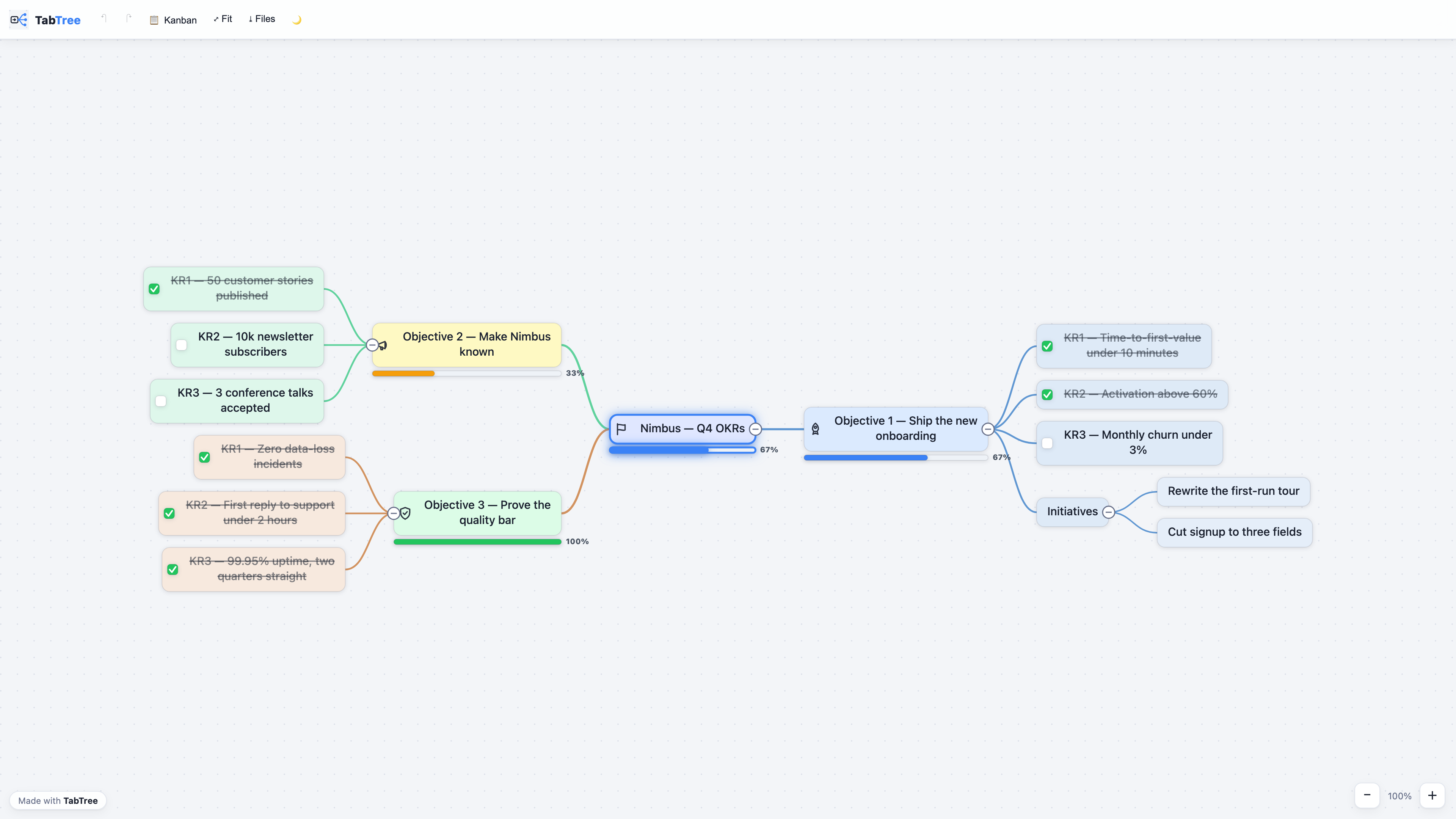Click the text KR3 — 3 conference talks accepted

pyautogui.click(x=245, y=400)
